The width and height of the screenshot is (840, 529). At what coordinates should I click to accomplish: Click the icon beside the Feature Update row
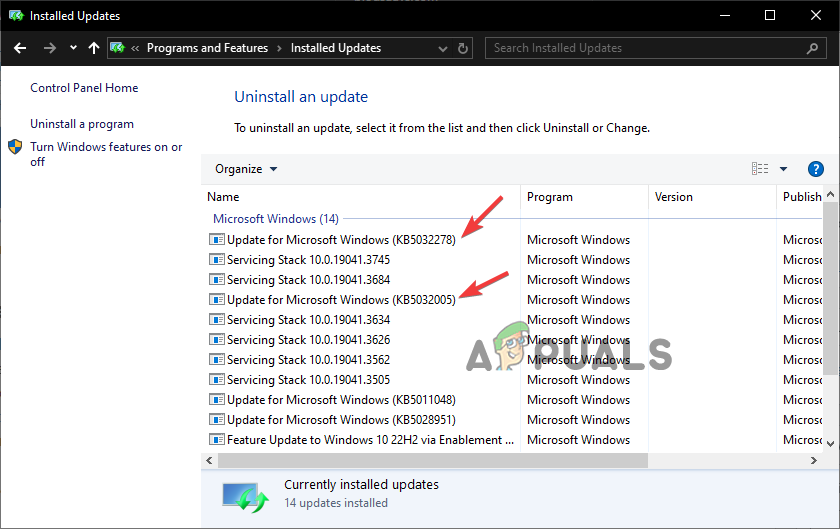(x=216, y=440)
